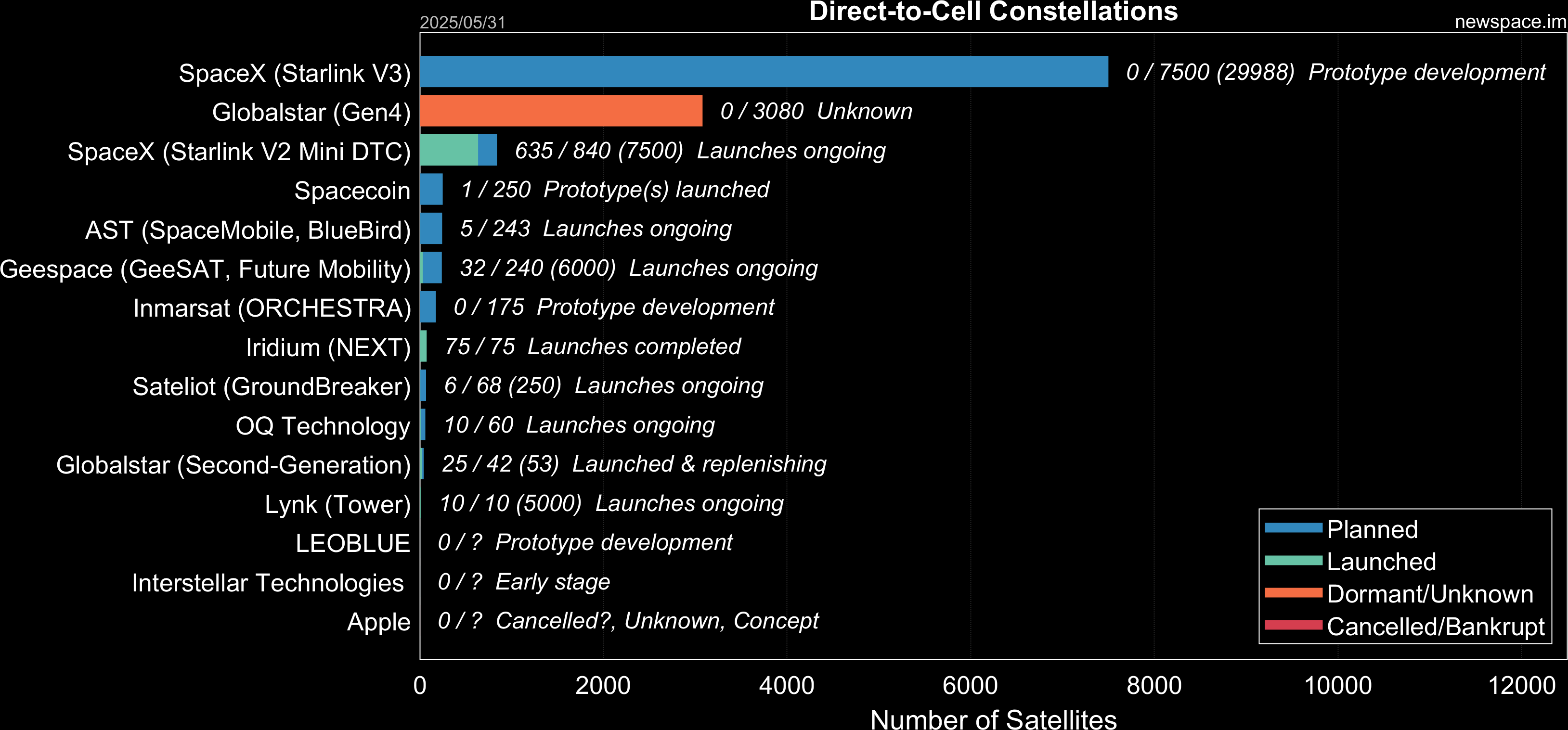Click the blue Starlink V3 planned bar
Viewport: 1568px width, 730px height.
pyautogui.click(x=764, y=71)
